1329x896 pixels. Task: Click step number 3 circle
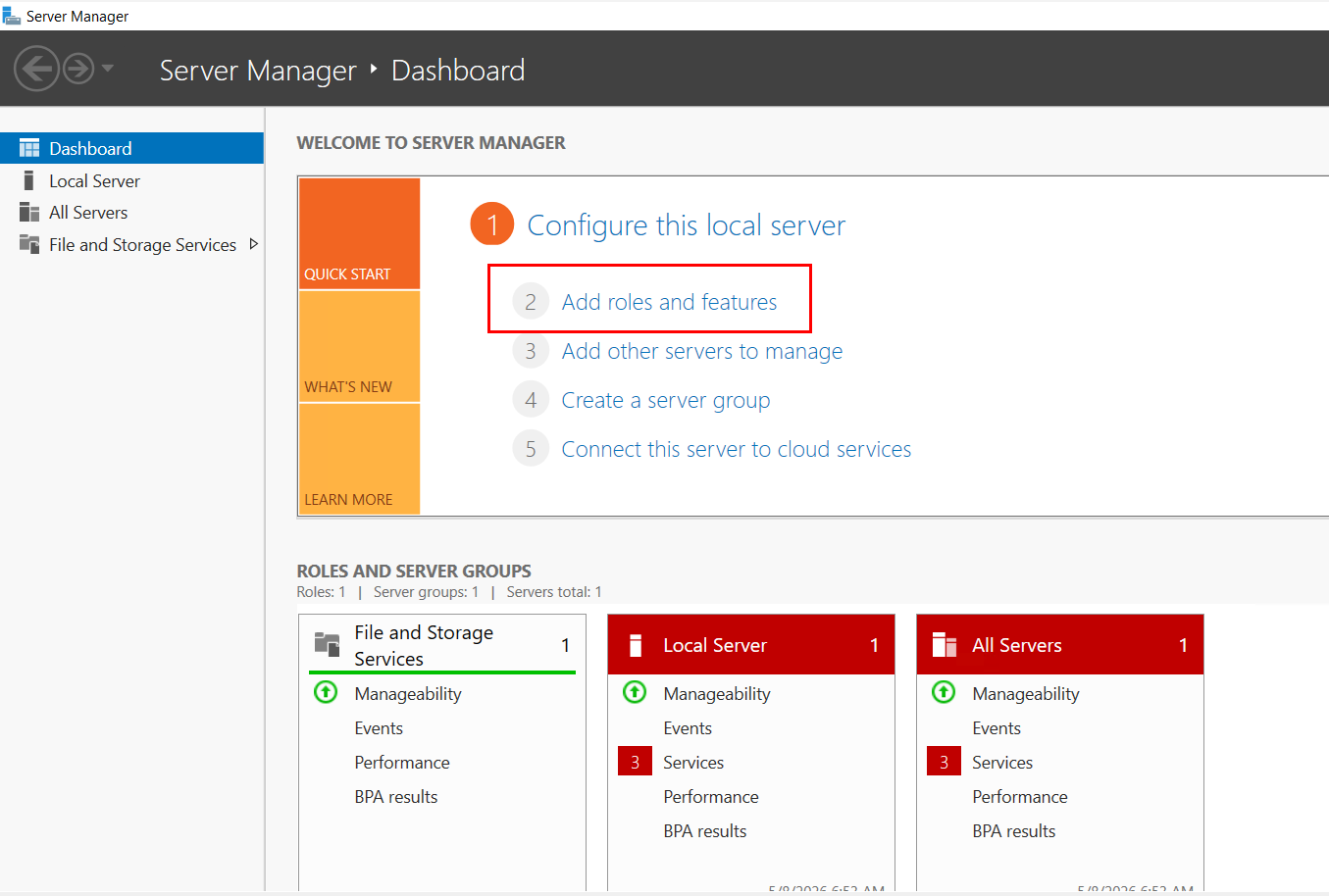tap(531, 351)
